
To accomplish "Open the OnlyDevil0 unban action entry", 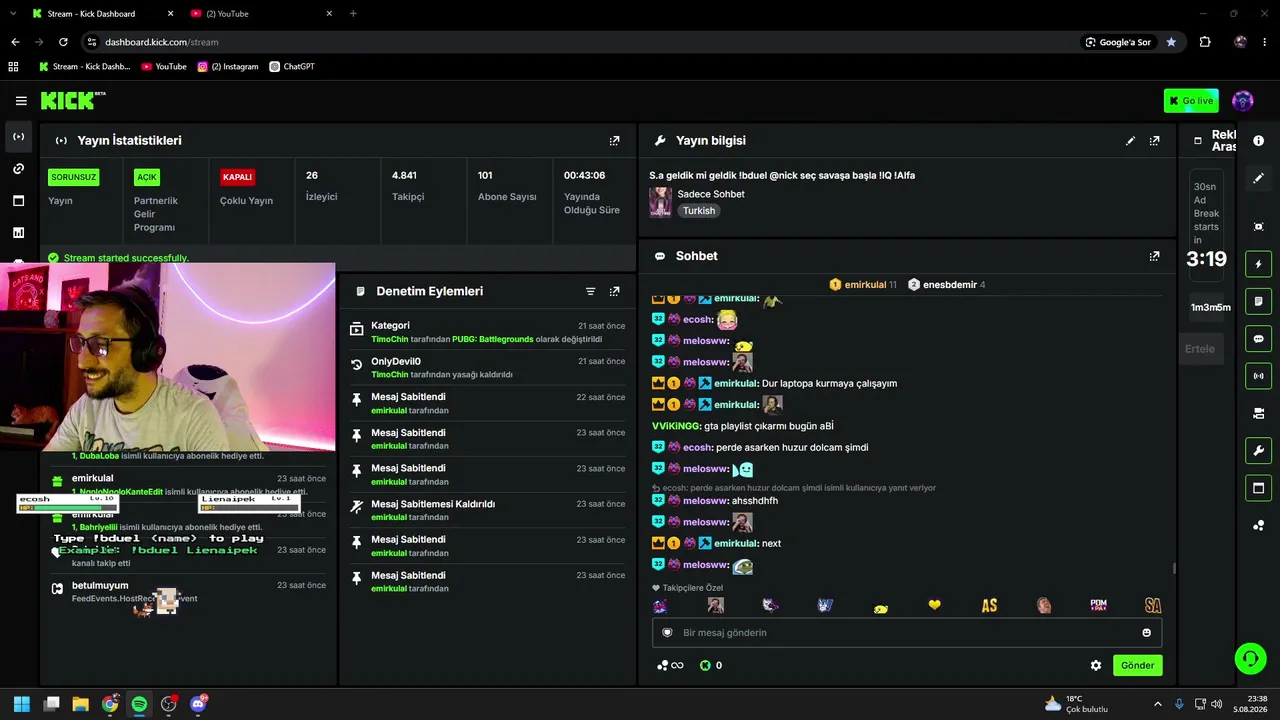I will click(x=487, y=368).
